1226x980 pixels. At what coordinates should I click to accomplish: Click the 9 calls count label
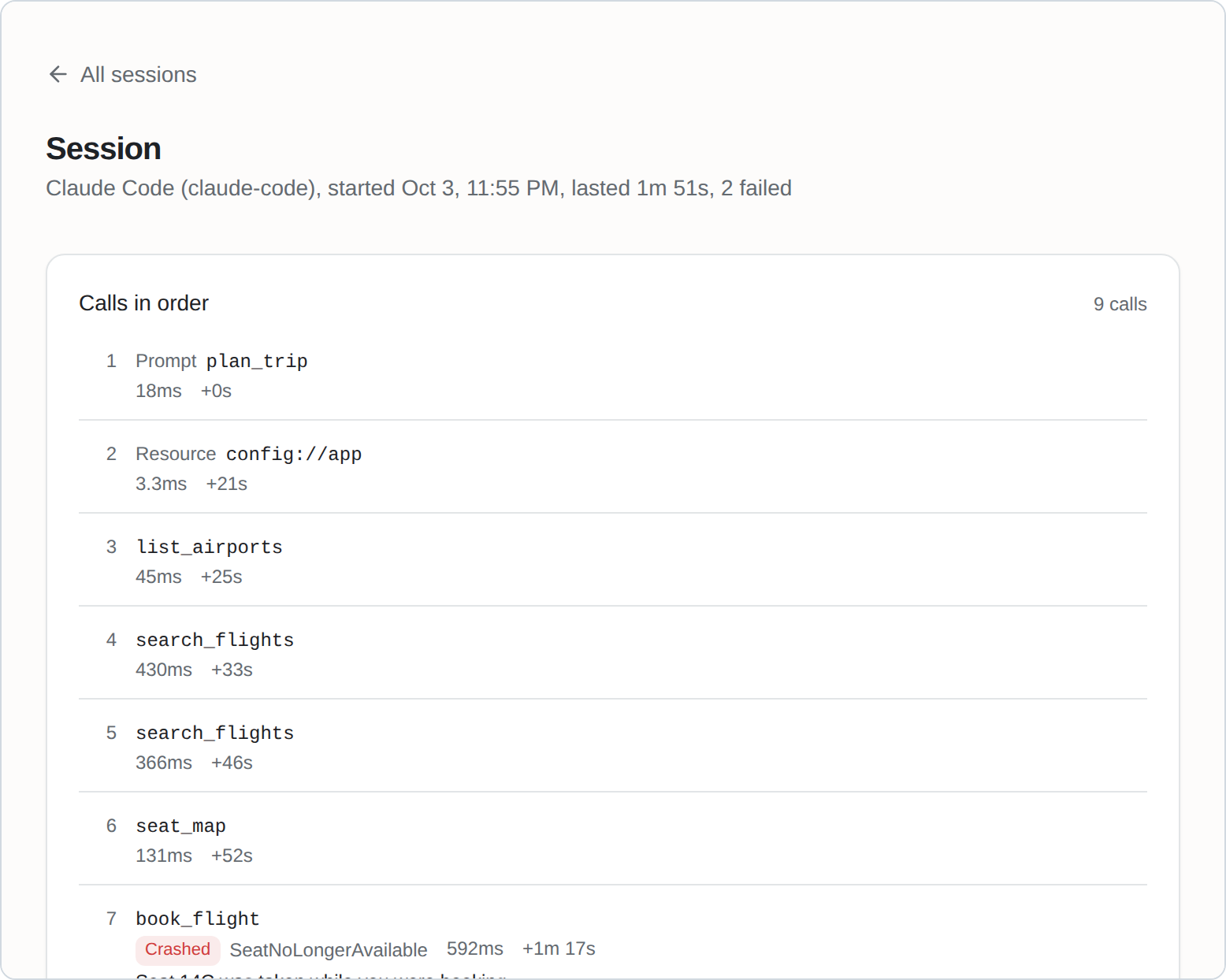point(1120,304)
